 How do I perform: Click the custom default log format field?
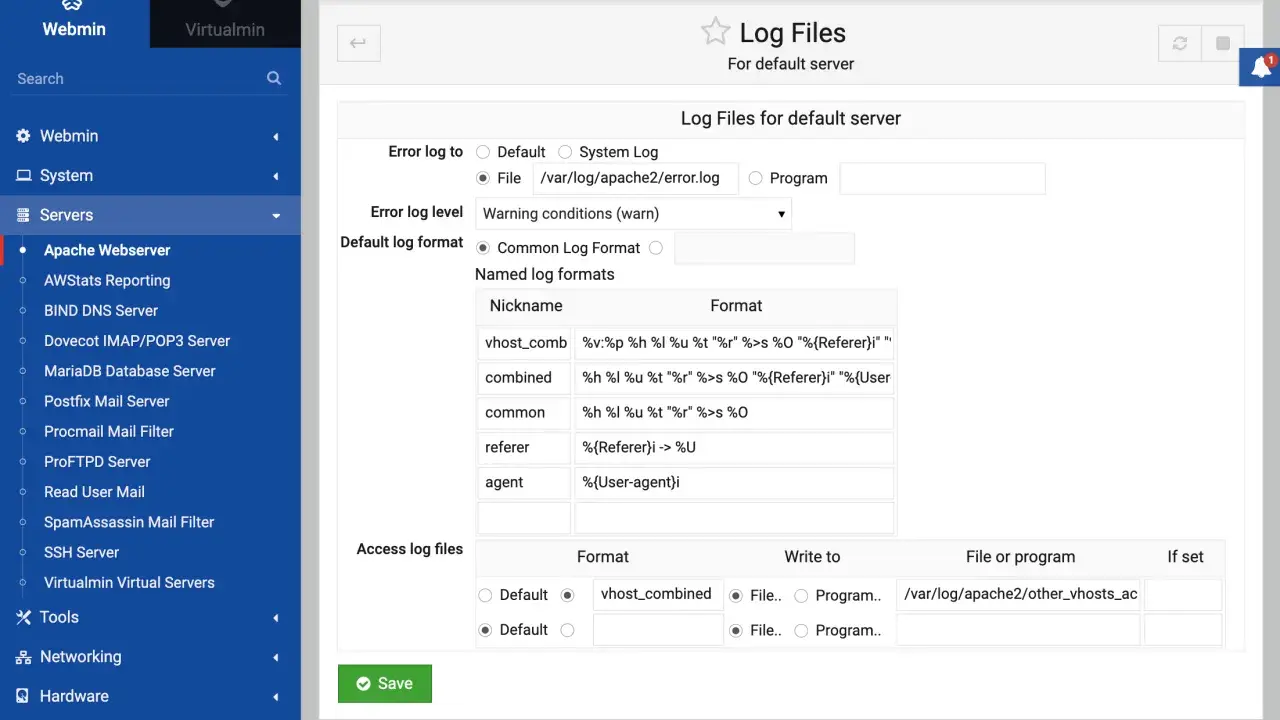pos(764,248)
